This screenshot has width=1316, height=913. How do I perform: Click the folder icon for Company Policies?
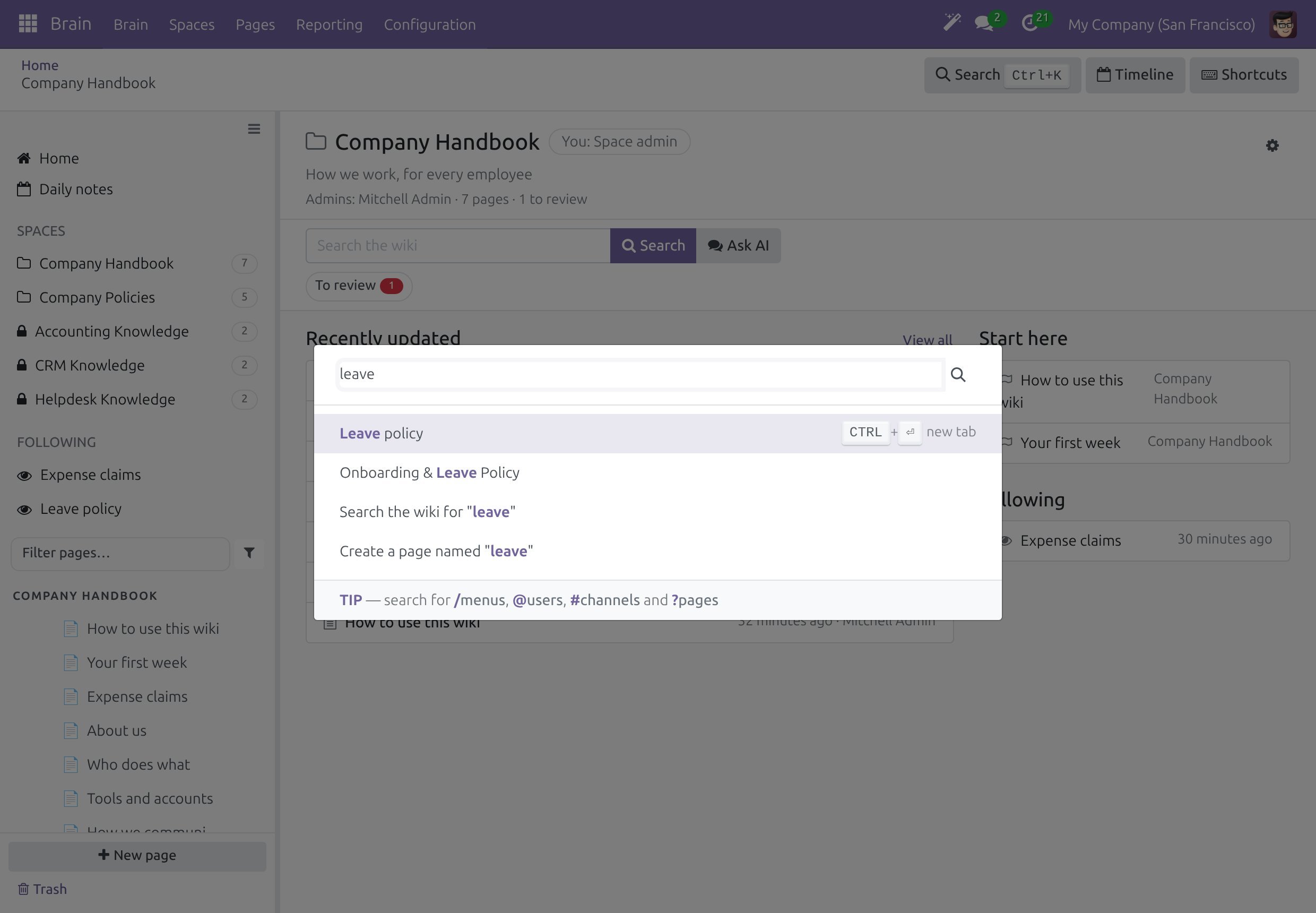point(23,297)
